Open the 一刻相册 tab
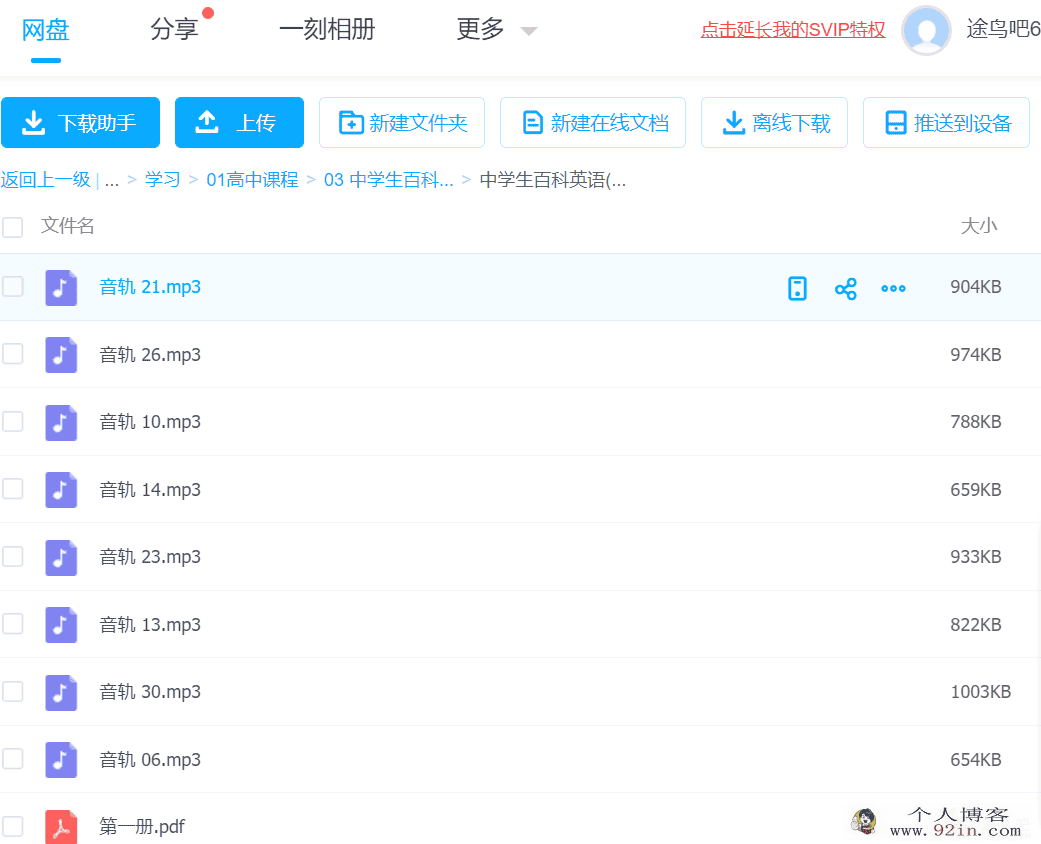1041x844 pixels. (x=327, y=29)
